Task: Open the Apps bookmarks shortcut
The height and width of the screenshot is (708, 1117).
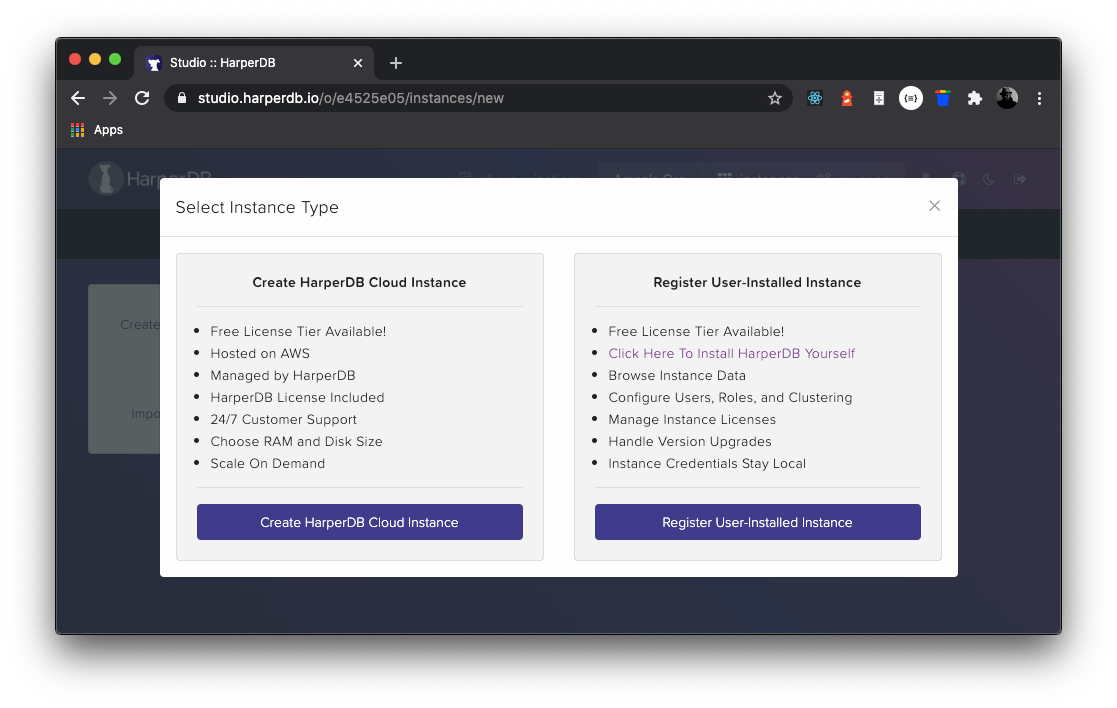Action: pos(97,130)
